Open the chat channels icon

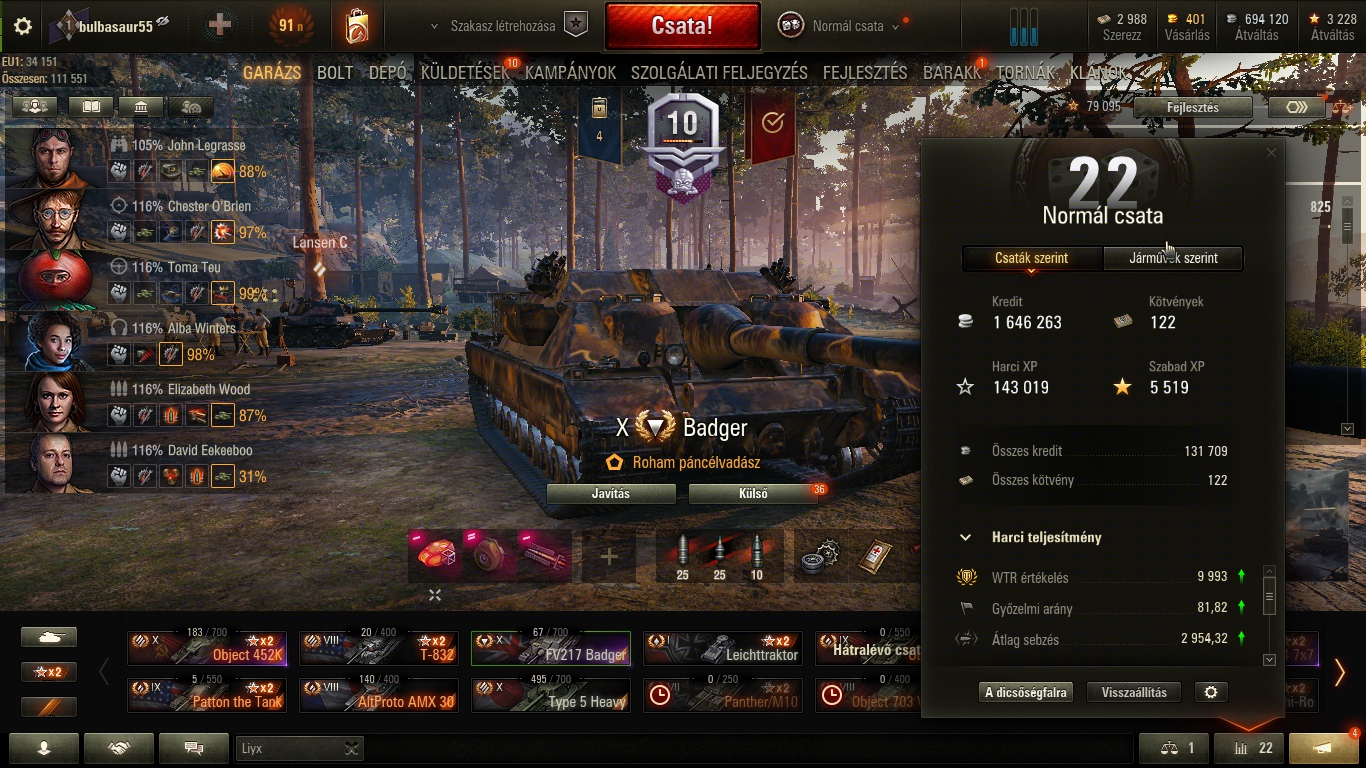pos(195,748)
